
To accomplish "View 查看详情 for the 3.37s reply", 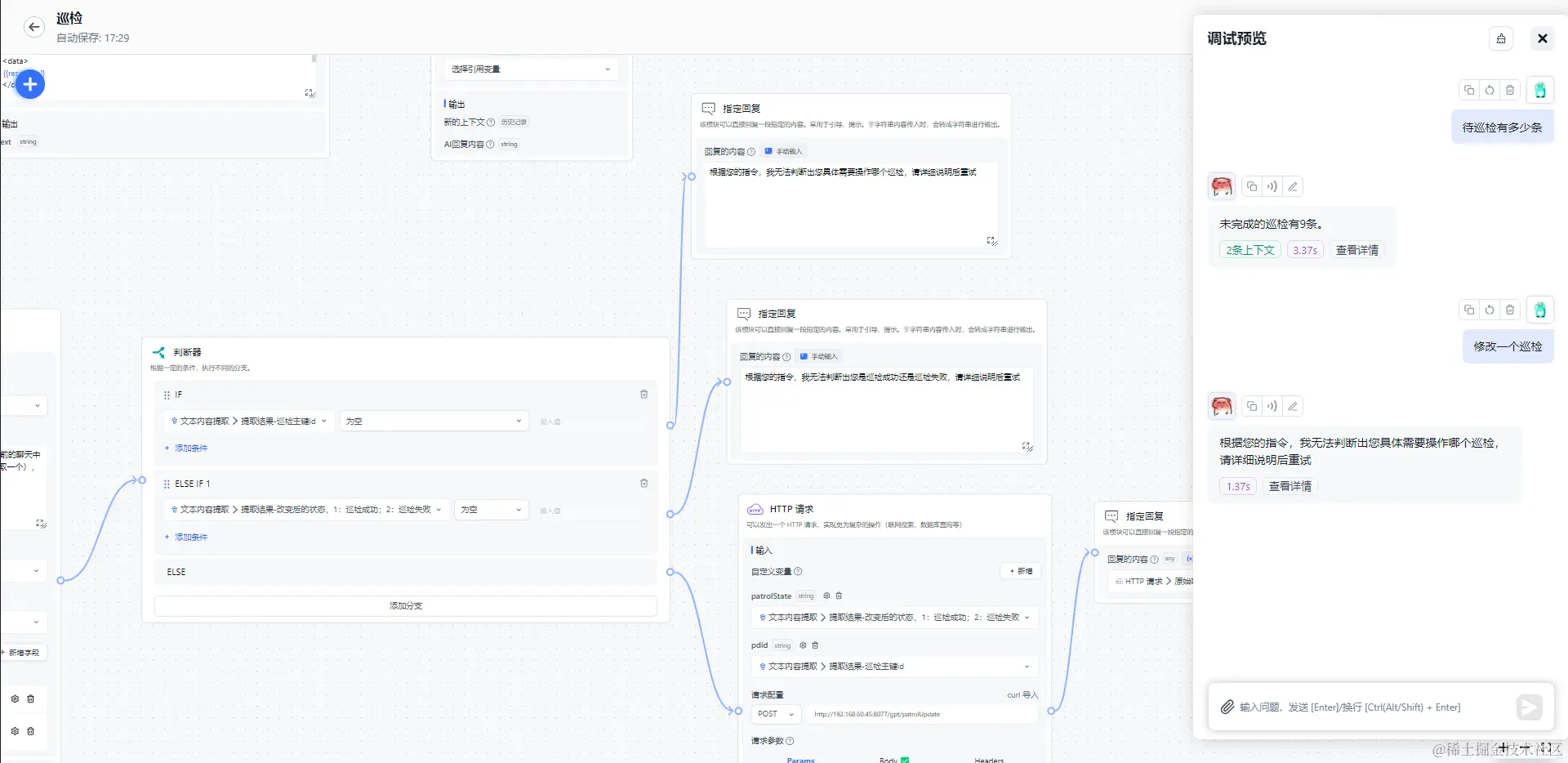I will pos(1356,251).
